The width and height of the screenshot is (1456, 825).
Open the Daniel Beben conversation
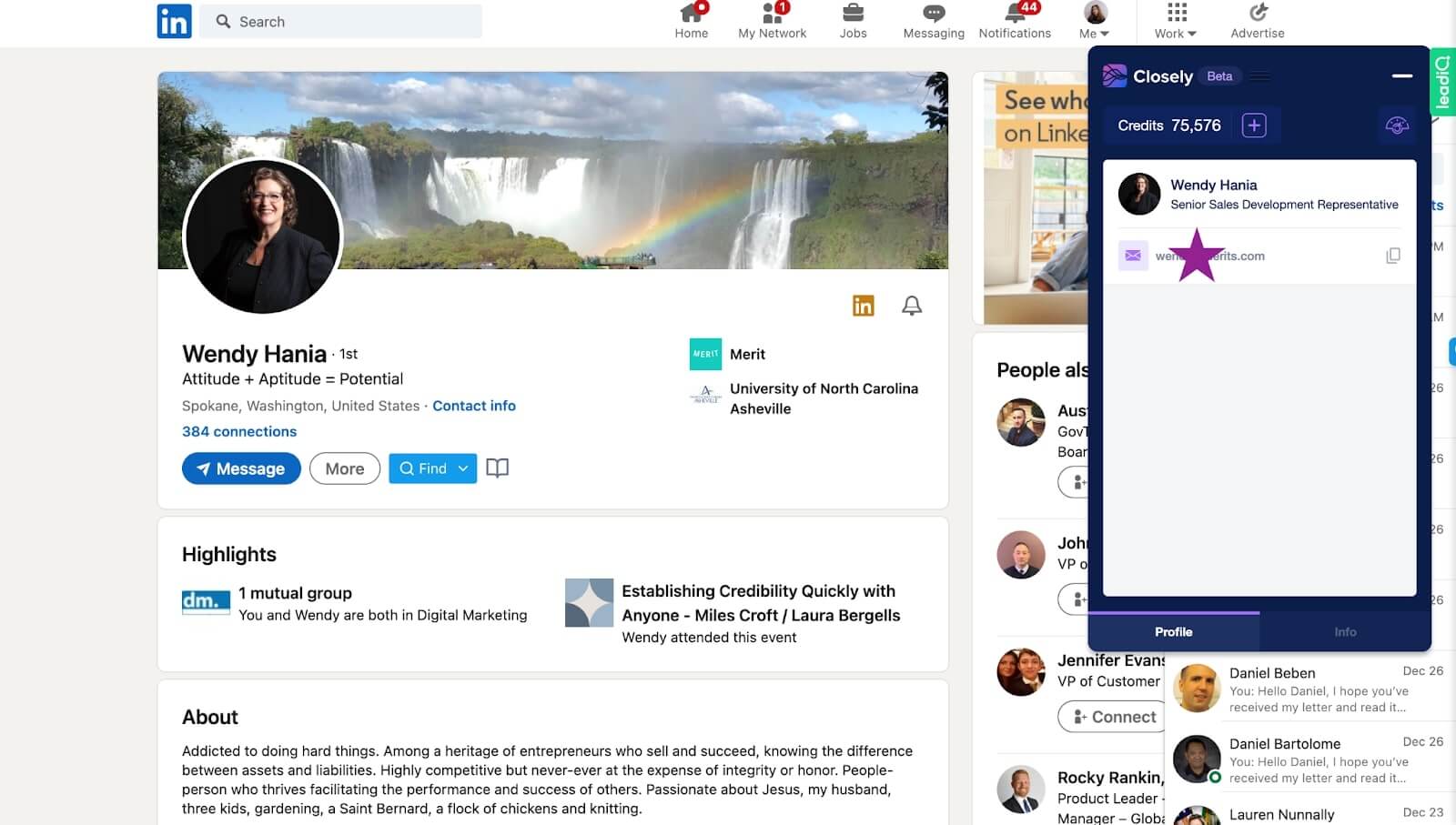coord(1310,689)
